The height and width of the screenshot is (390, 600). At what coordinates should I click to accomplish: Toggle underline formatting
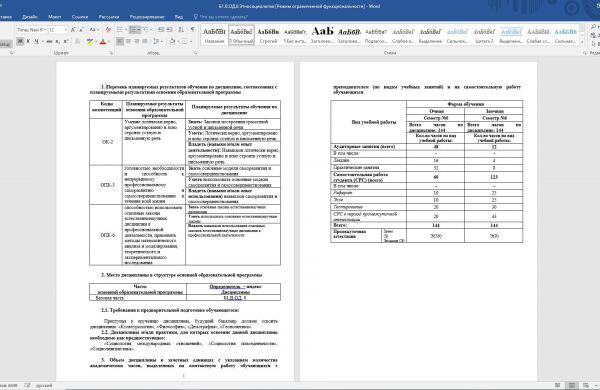coord(36,41)
